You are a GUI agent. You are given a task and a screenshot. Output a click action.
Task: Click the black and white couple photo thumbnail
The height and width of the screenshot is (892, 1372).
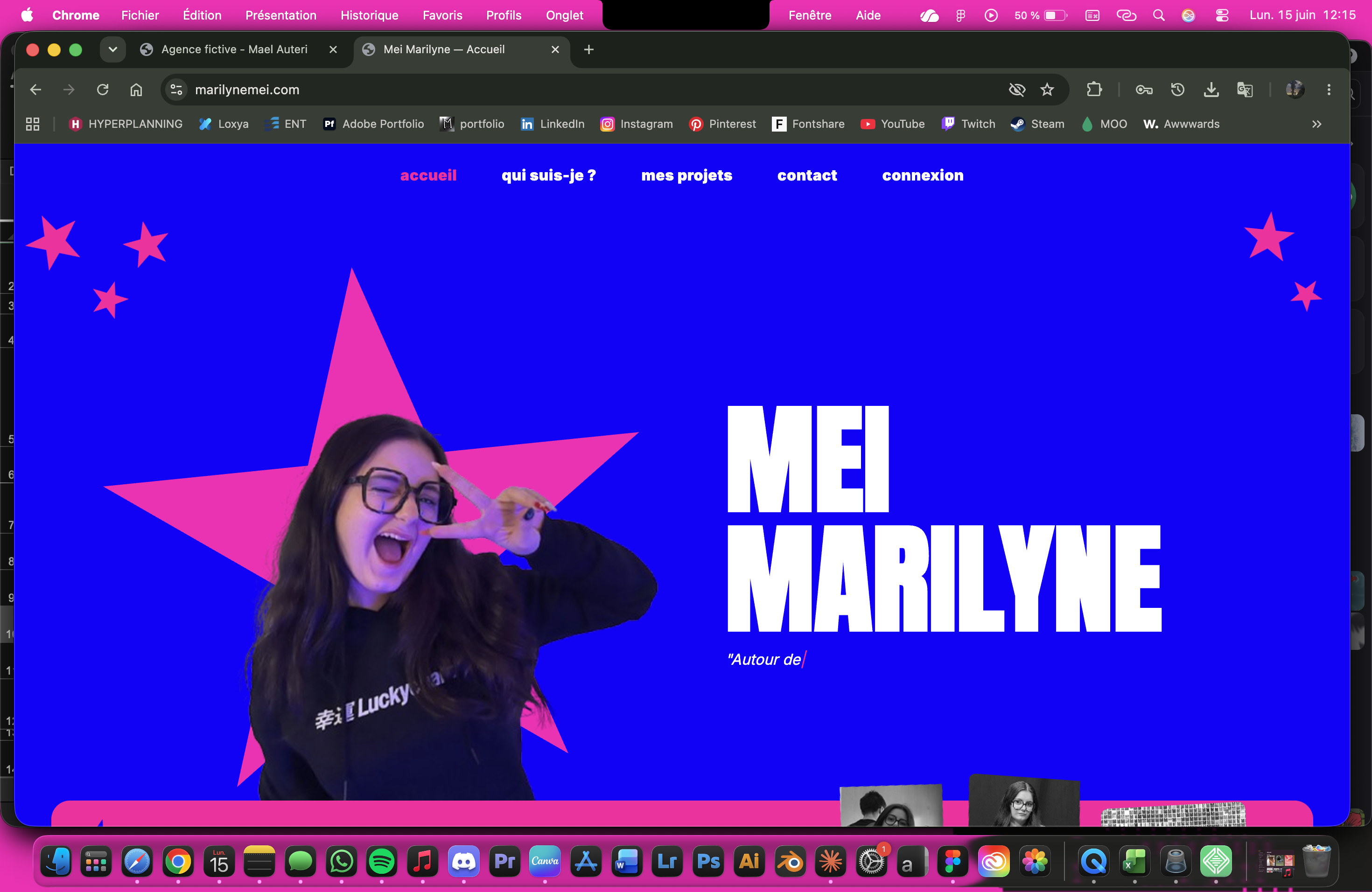click(891, 806)
